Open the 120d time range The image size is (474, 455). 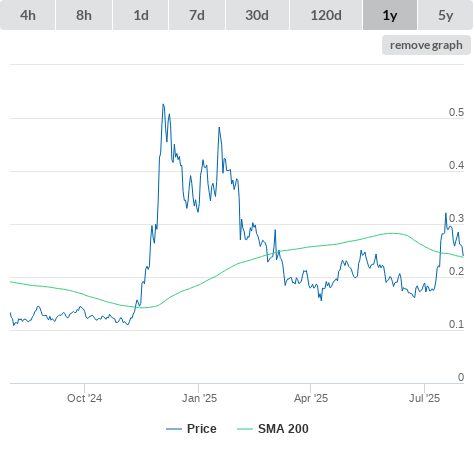[x=326, y=15]
